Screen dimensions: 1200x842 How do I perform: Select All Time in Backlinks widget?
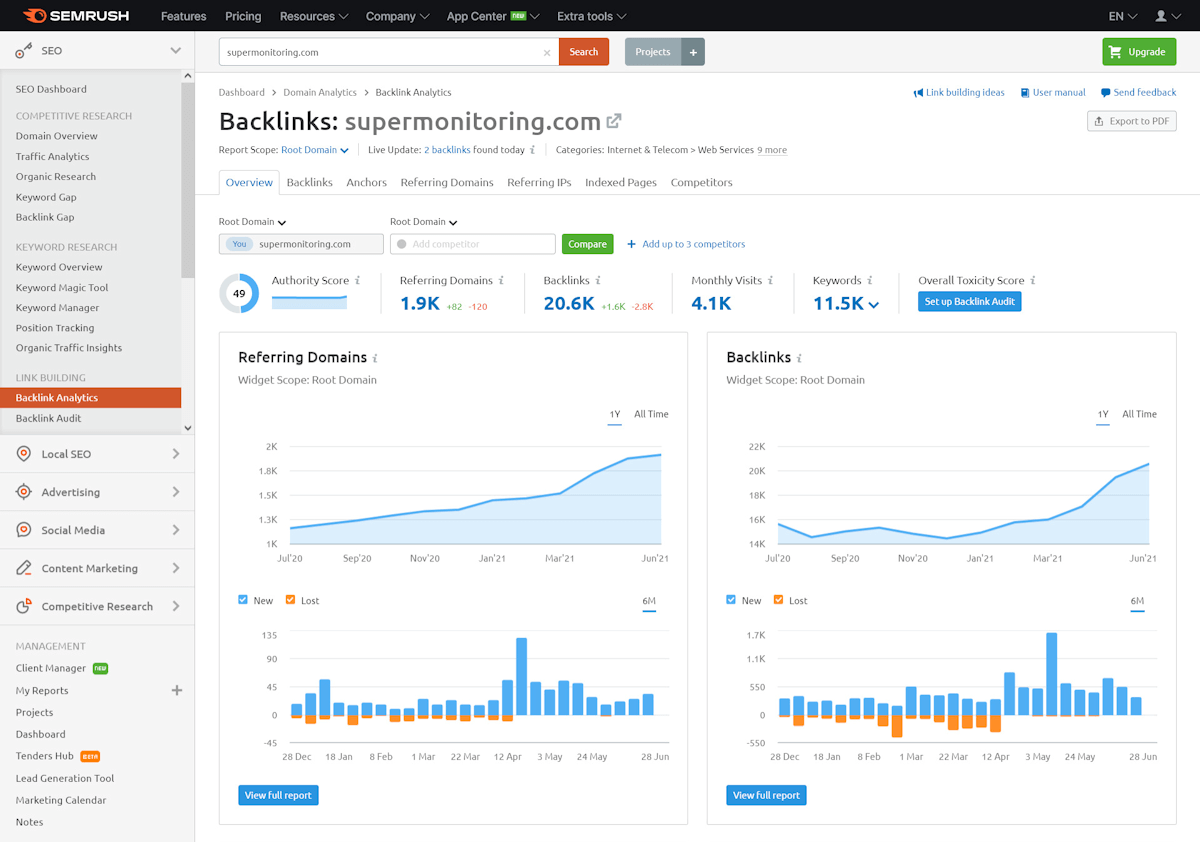click(x=1139, y=414)
